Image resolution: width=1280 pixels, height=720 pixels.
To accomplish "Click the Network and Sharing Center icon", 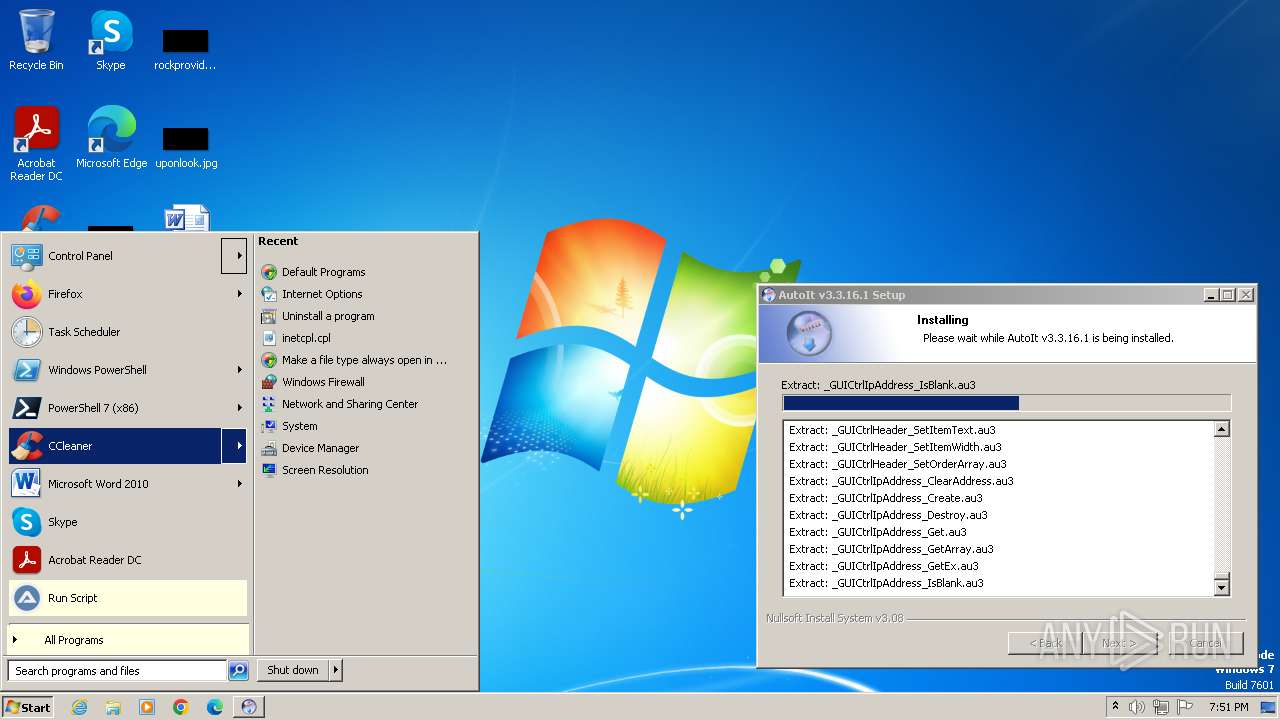I will pos(268,404).
